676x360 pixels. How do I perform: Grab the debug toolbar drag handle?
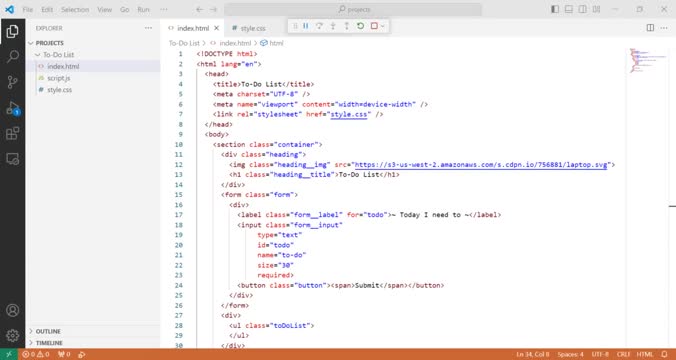[295, 26]
